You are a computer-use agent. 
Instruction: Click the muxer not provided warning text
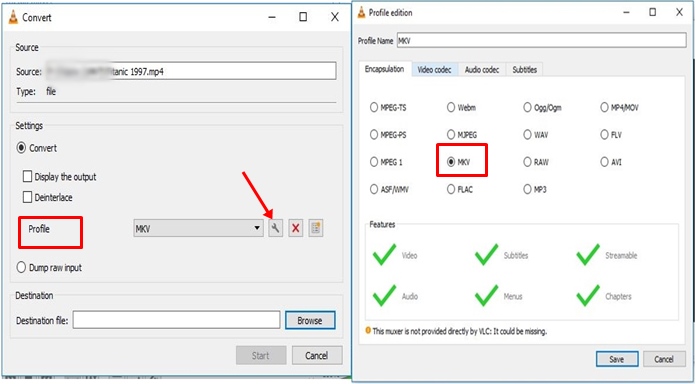tap(459, 331)
